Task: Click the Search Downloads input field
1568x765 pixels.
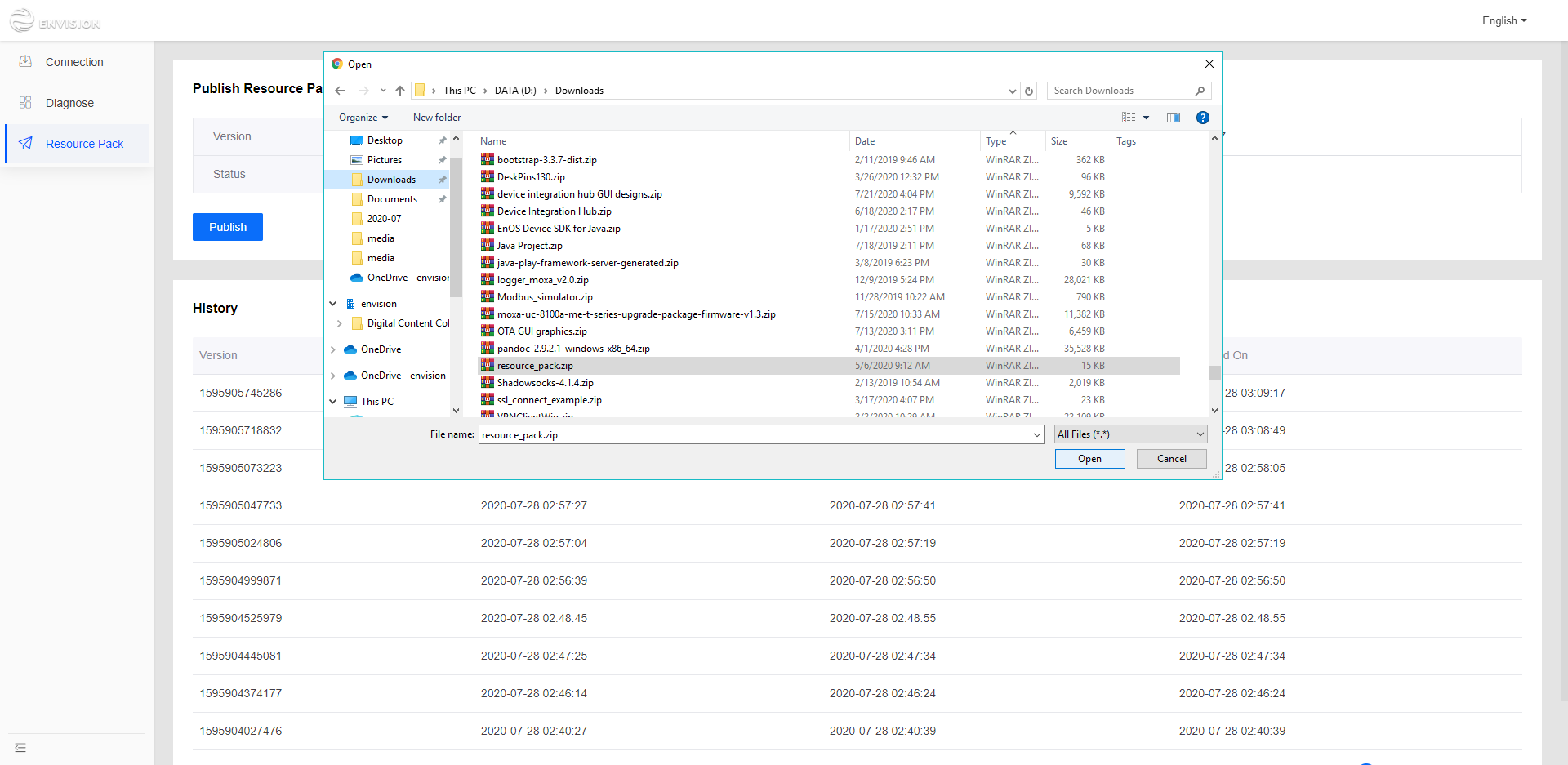Action: coord(1120,91)
